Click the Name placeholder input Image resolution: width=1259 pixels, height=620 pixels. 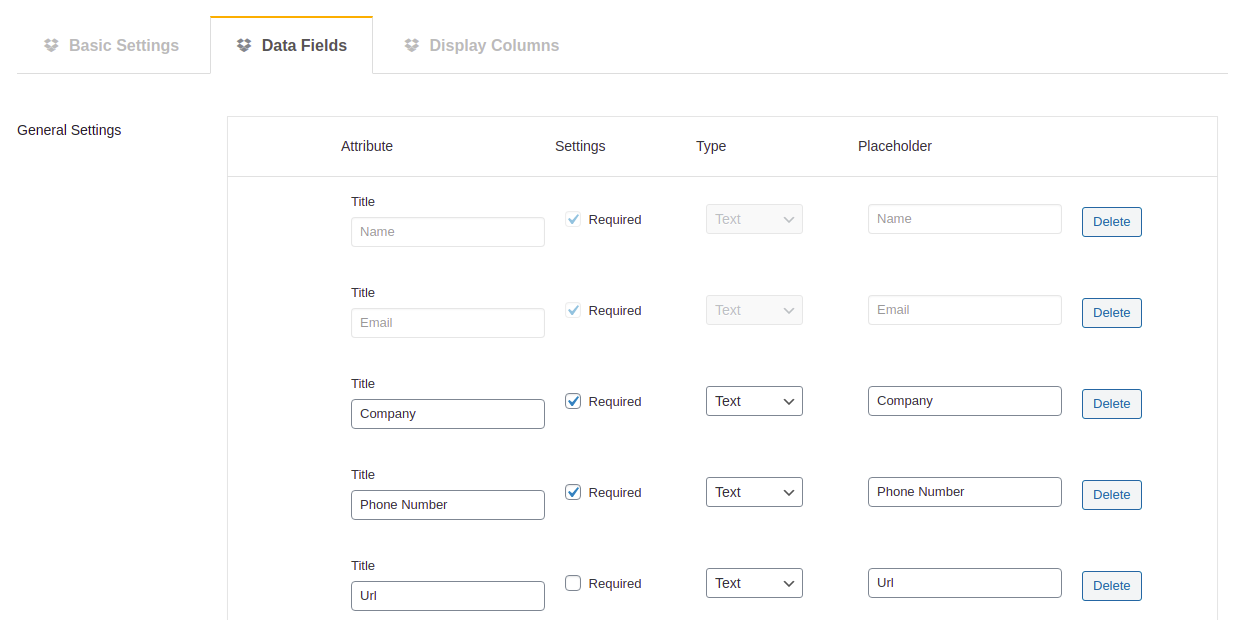965,219
